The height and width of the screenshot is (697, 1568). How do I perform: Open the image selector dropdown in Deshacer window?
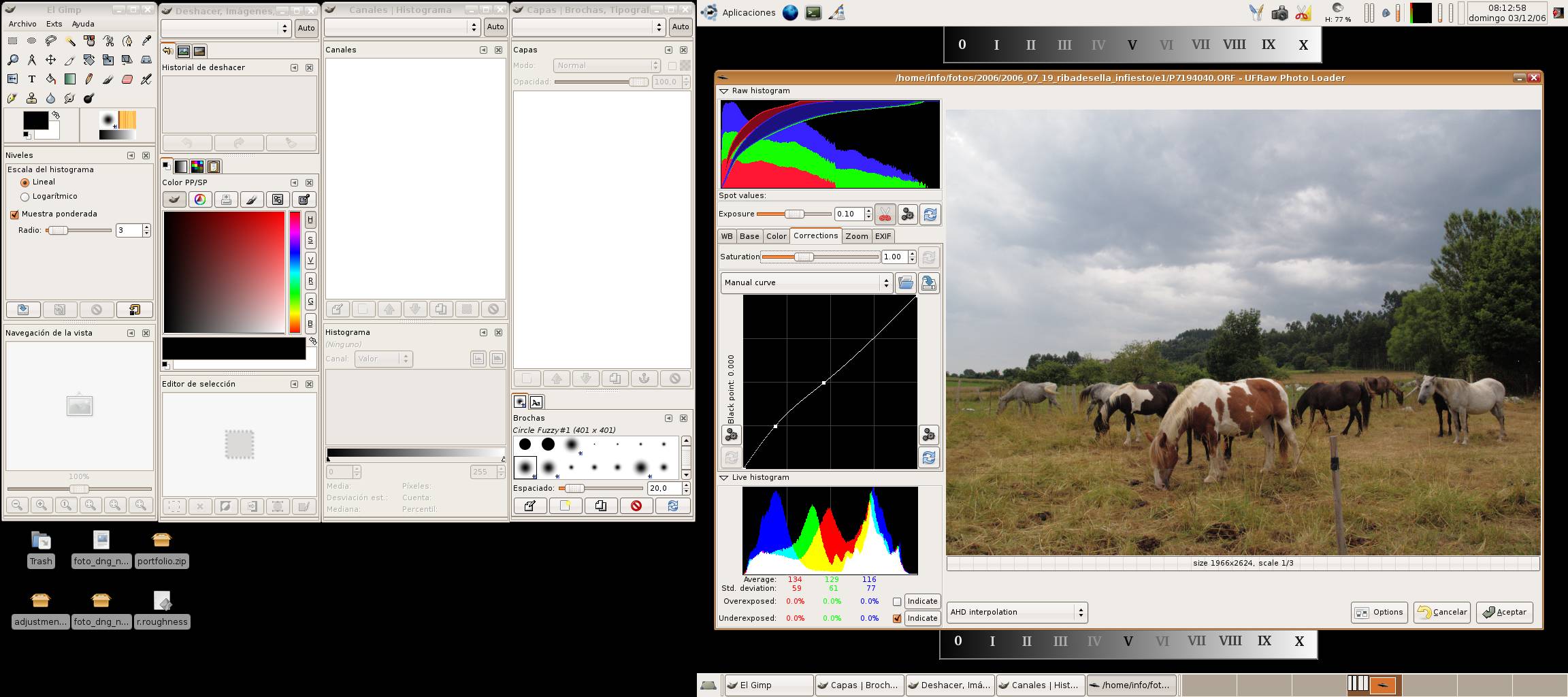coord(227,27)
